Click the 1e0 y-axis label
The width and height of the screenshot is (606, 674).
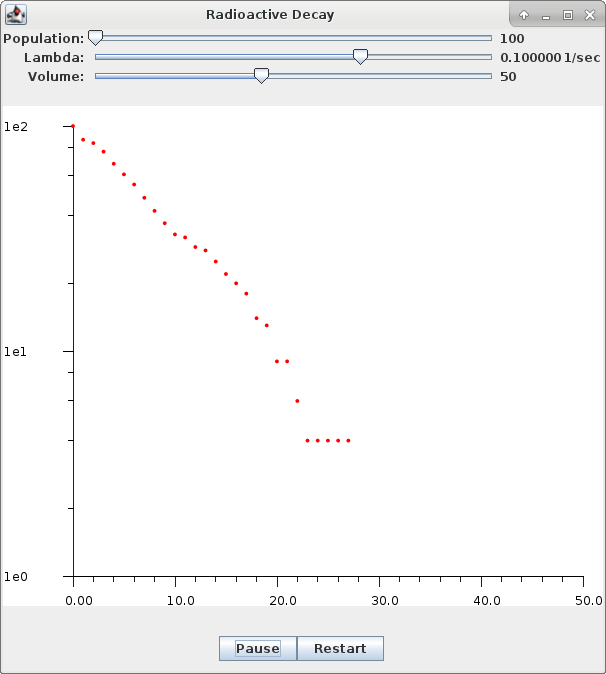click(16, 577)
